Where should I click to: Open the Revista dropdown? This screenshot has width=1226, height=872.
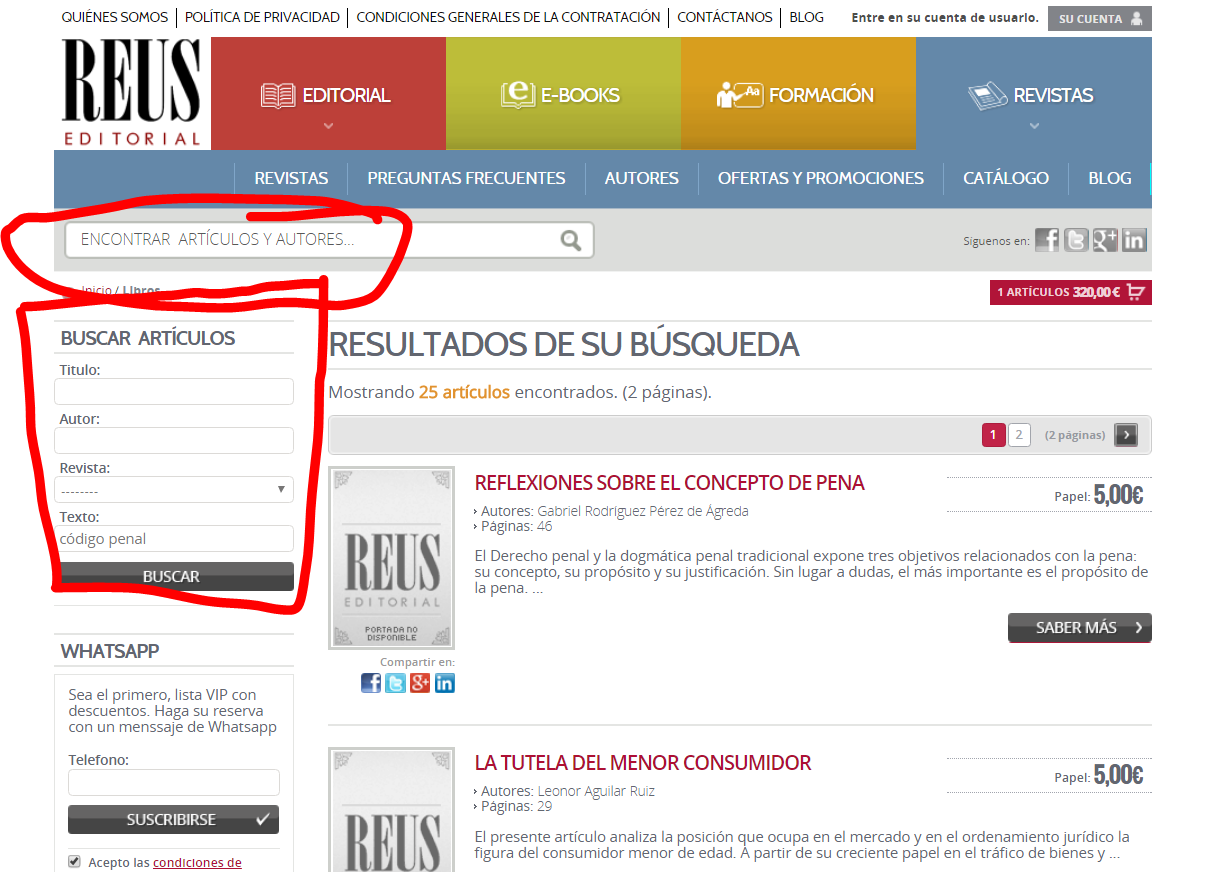[174, 489]
